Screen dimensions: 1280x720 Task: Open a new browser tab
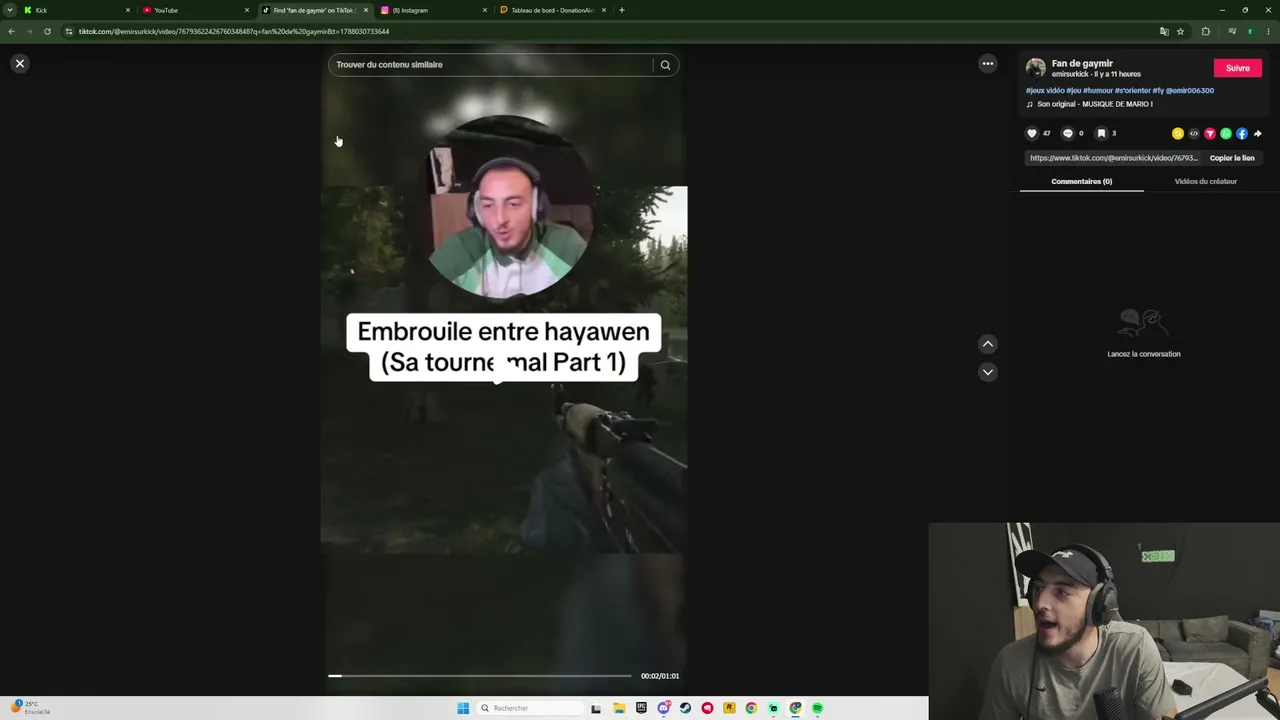point(621,10)
